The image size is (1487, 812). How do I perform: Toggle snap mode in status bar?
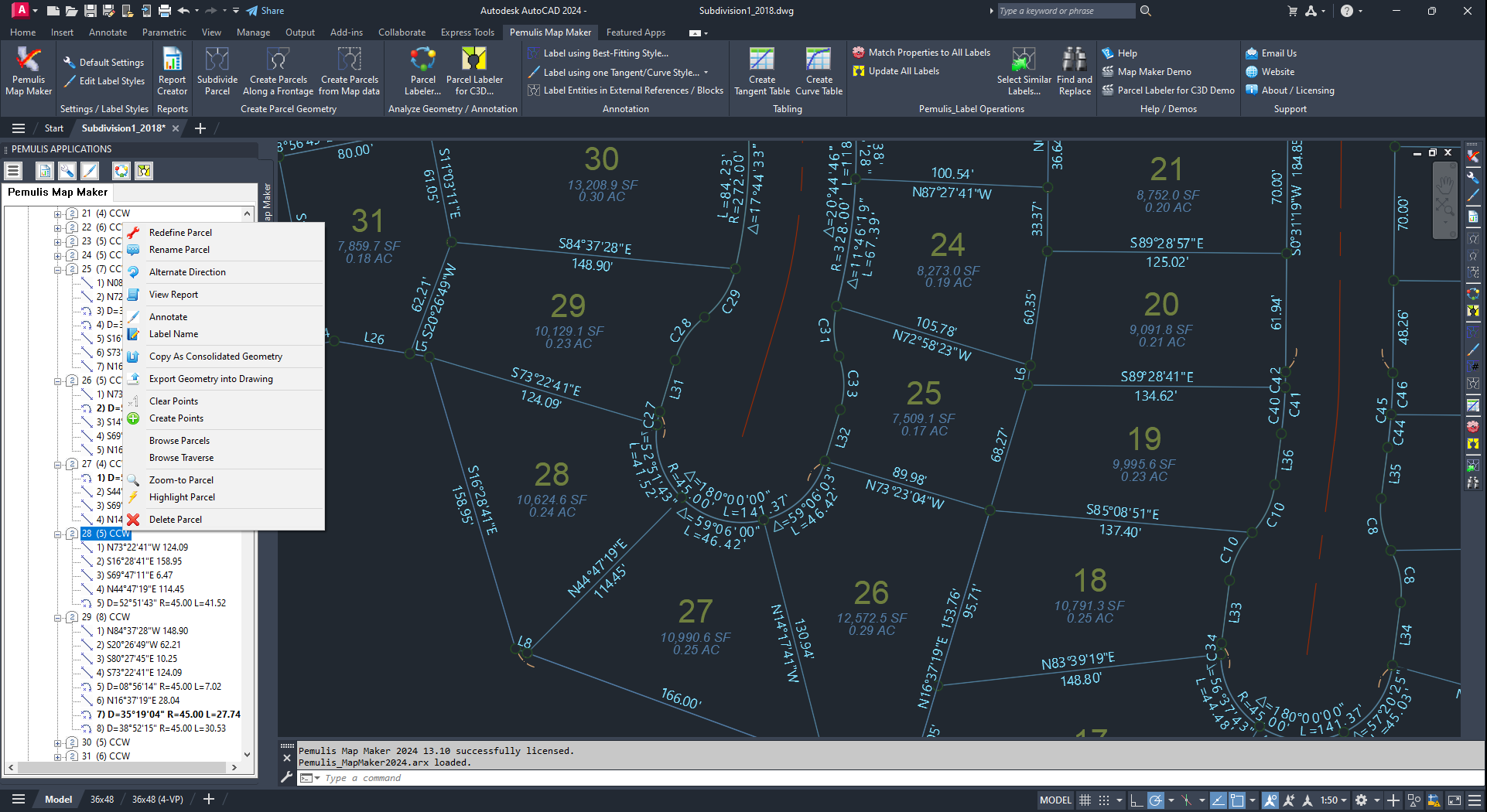point(1104,800)
